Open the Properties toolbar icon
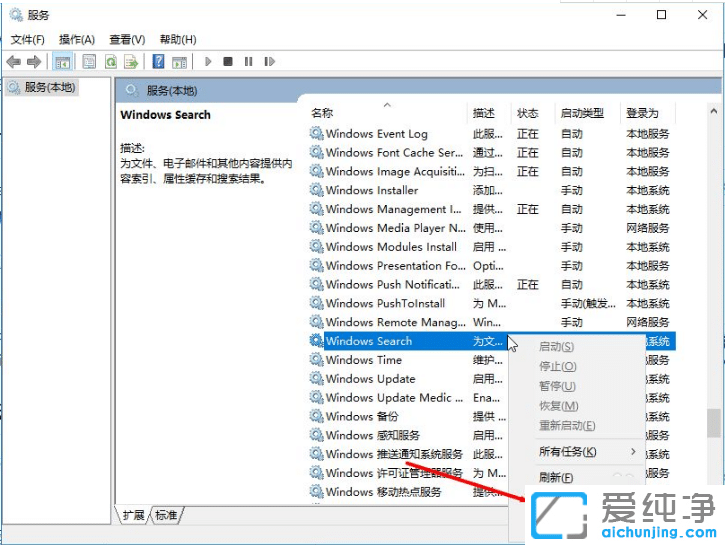Screen dimensions: 725x545 89,61
